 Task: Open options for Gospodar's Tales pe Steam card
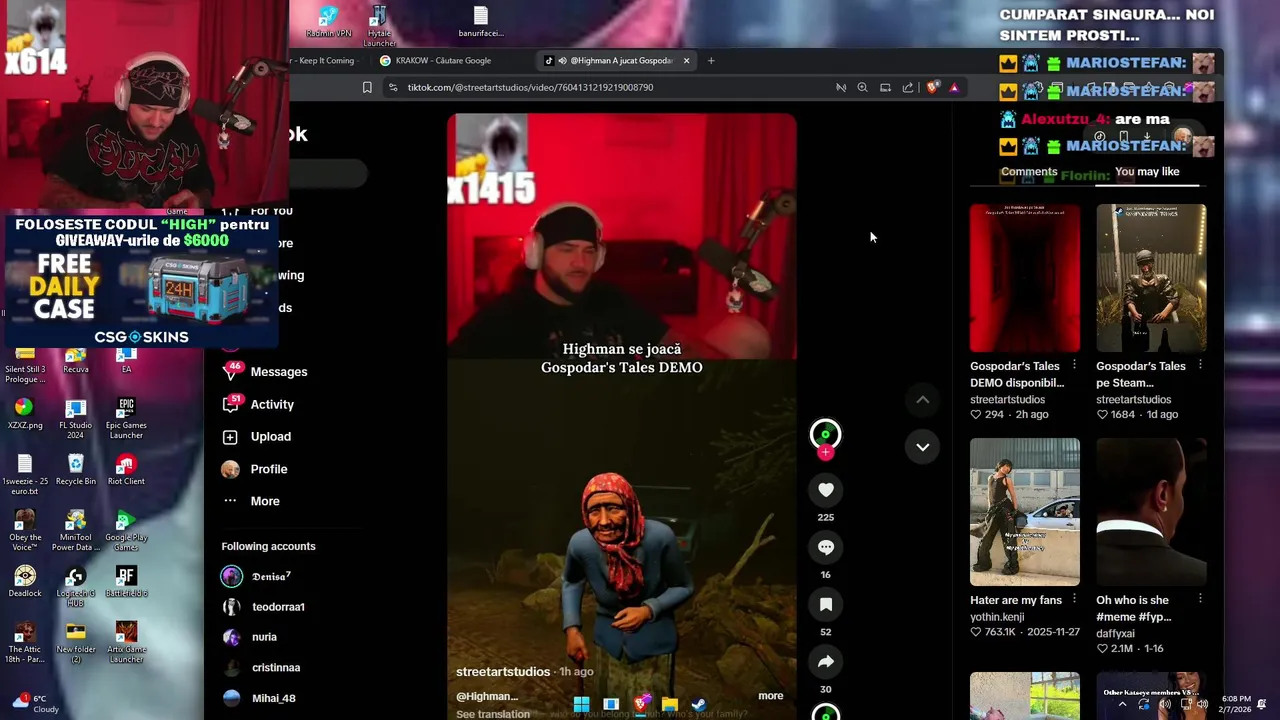pyautogui.click(x=1200, y=365)
